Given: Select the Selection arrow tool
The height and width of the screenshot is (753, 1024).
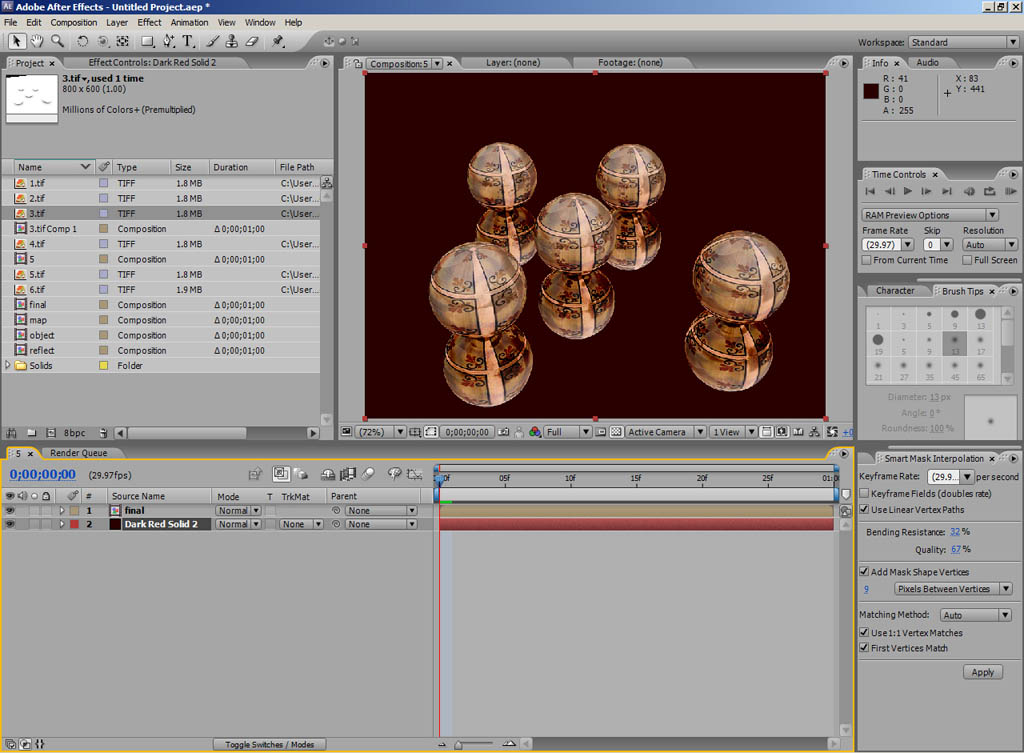Looking at the screenshot, I should tap(16, 41).
